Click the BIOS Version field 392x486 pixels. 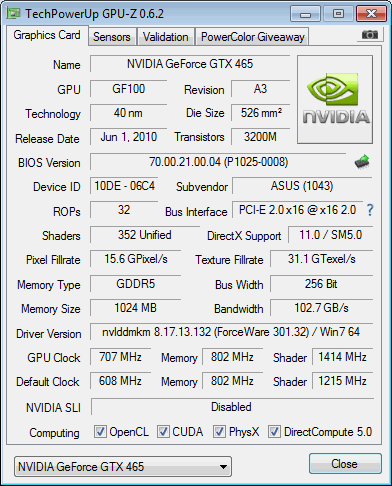click(218, 162)
